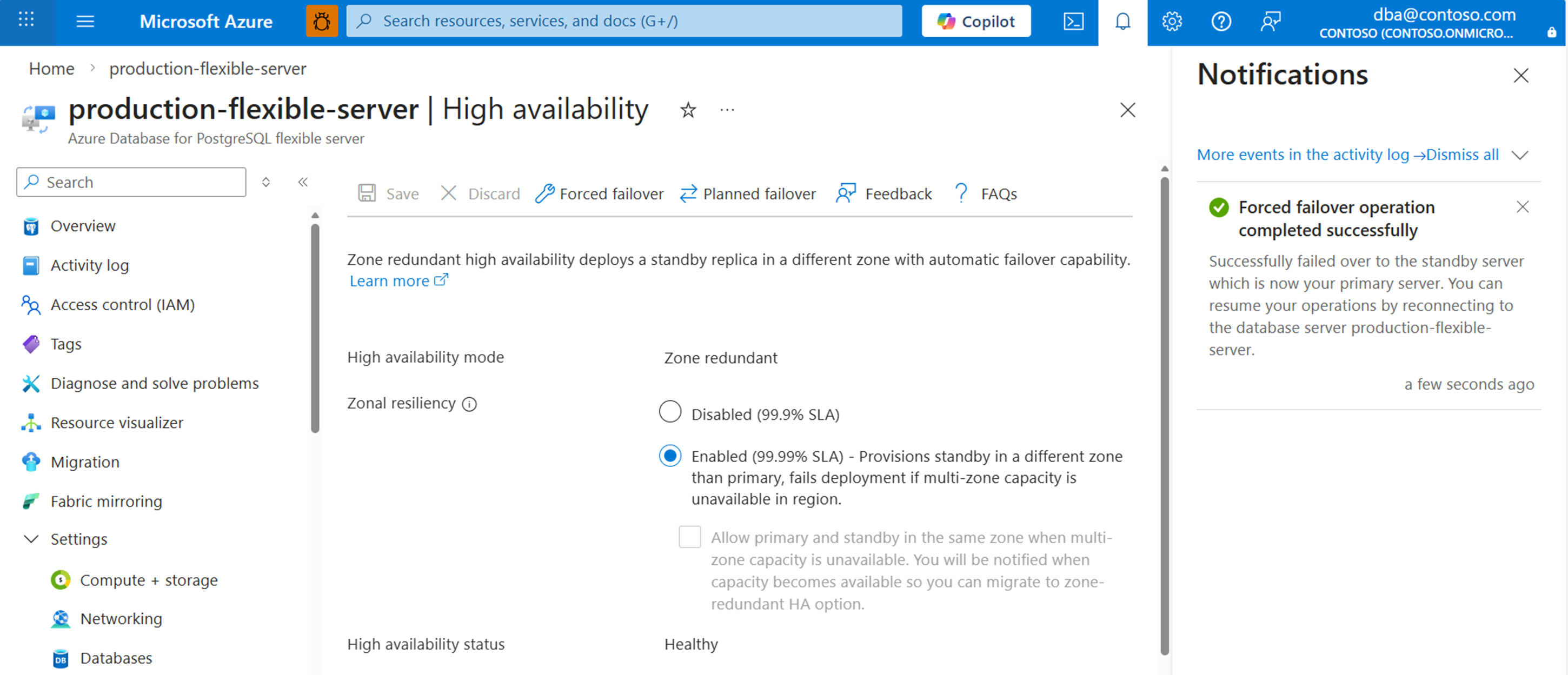Open portal settings gear icon
The image size is (1568, 675).
1172,22
